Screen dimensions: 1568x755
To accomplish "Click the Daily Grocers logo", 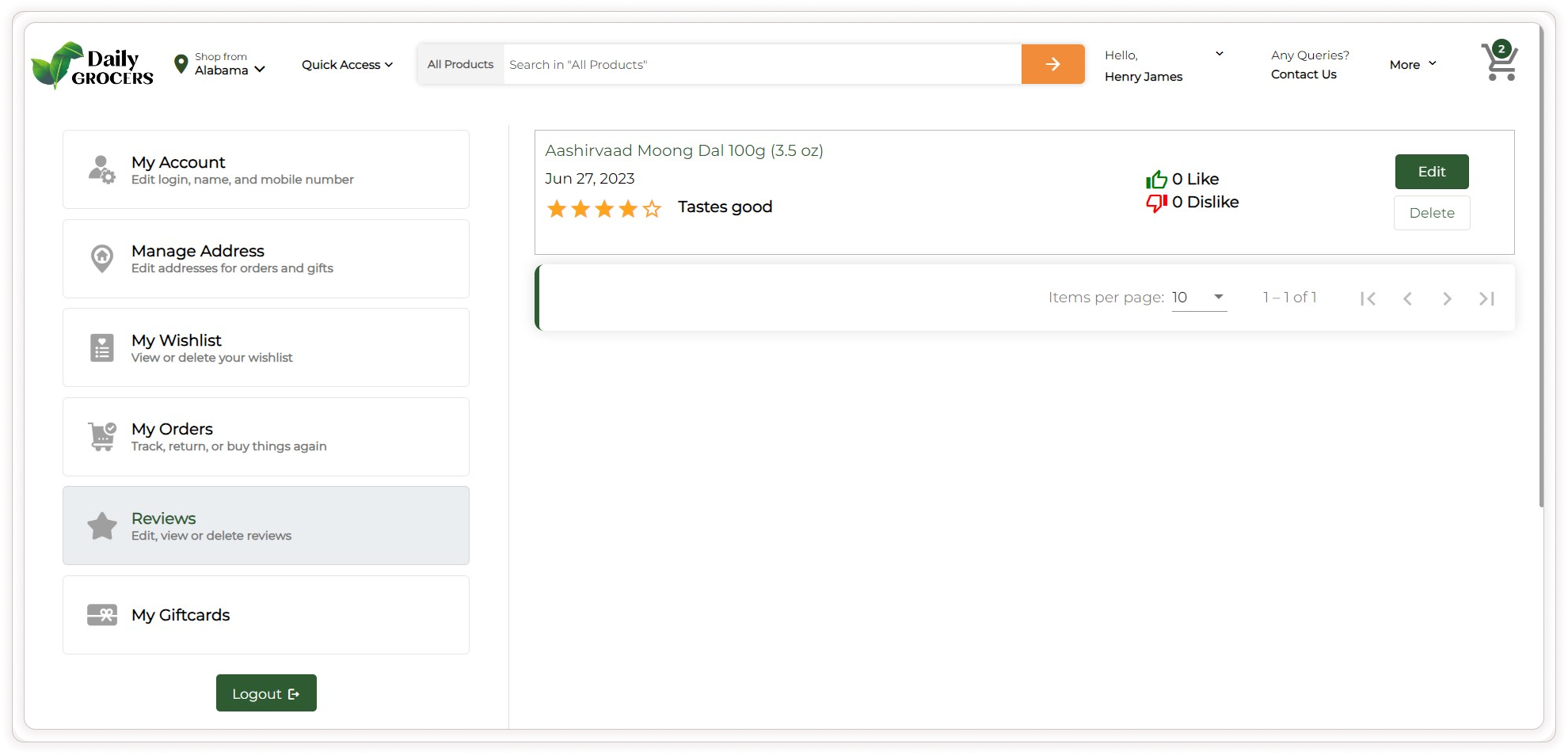I will [x=93, y=65].
